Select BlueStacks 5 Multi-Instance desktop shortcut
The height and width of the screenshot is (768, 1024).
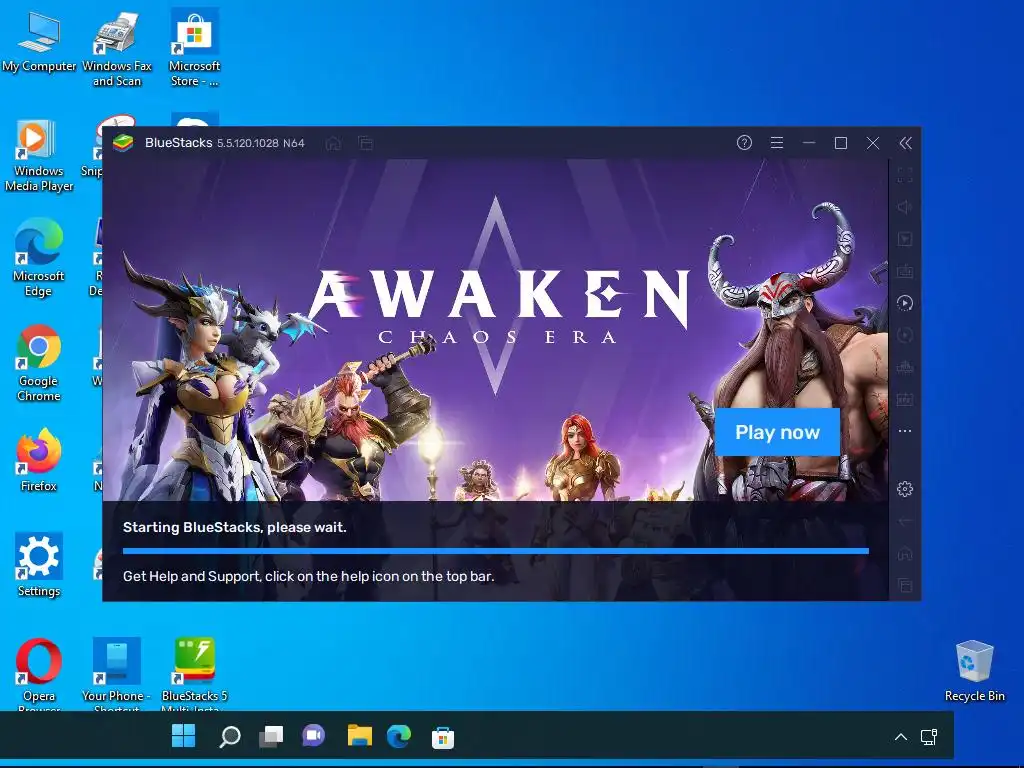[x=195, y=674]
